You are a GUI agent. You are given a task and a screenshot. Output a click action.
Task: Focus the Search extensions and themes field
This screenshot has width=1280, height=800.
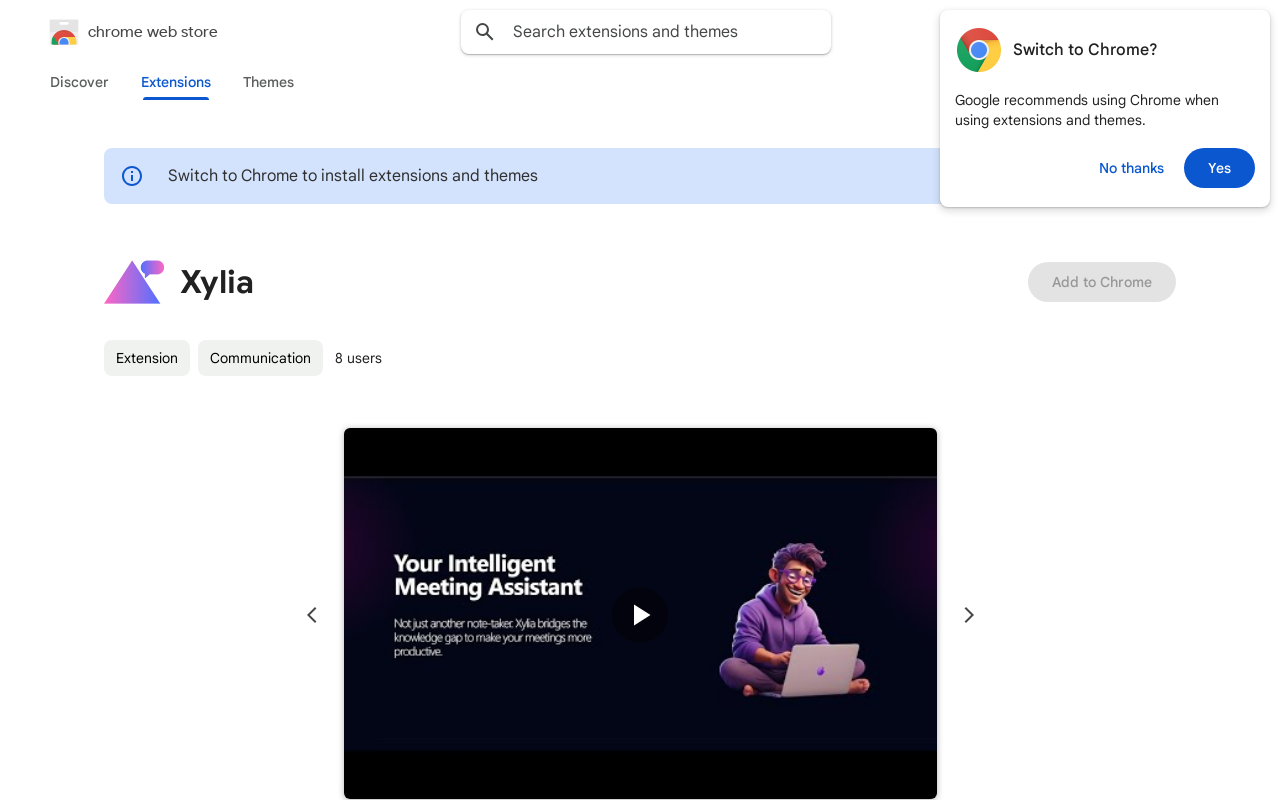coord(660,32)
